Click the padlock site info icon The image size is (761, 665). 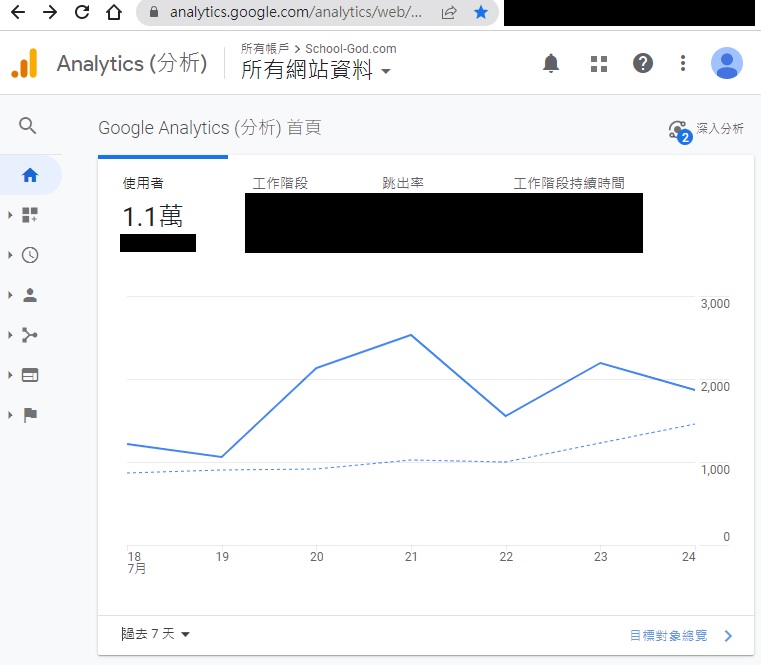coord(154,12)
